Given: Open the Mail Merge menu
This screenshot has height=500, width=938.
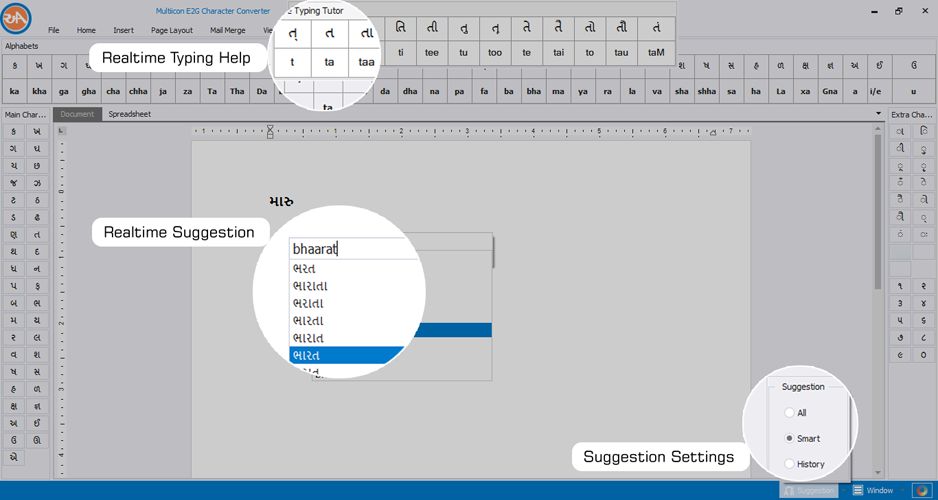Looking at the screenshot, I should 228,30.
